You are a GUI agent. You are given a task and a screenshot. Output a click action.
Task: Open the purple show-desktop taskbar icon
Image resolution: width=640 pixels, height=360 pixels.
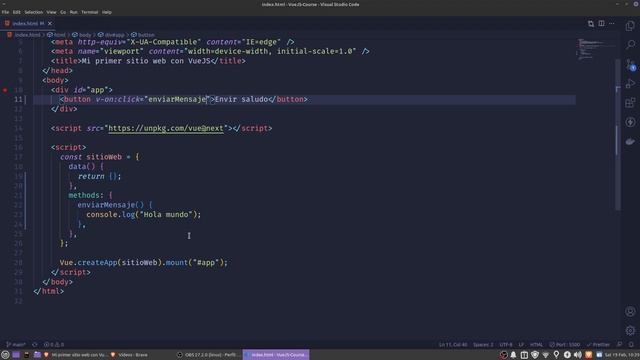coord(16,355)
